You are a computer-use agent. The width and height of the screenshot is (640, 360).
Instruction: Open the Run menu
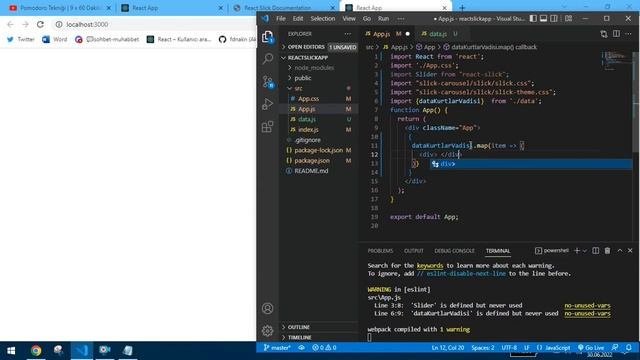(x=383, y=18)
